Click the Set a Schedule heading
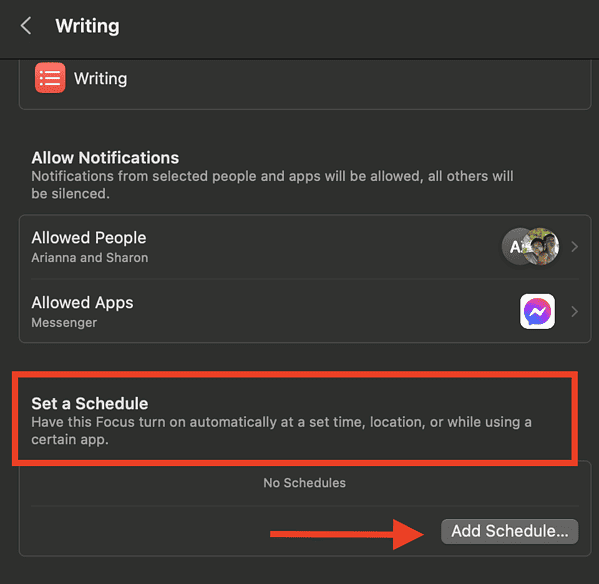This screenshot has height=584, width=599. (90, 403)
